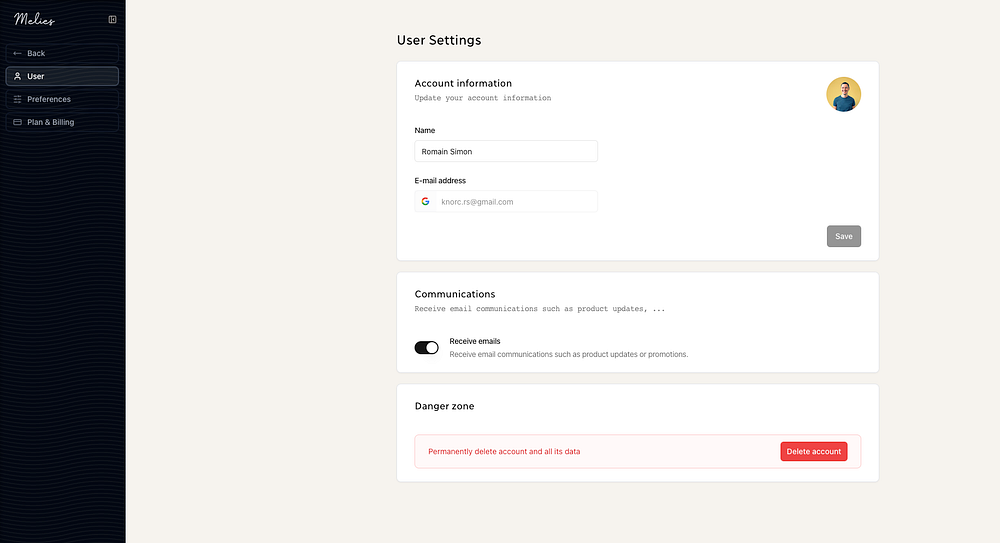Click the credit card icon in the sidebar

pyautogui.click(x=17, y=122)
